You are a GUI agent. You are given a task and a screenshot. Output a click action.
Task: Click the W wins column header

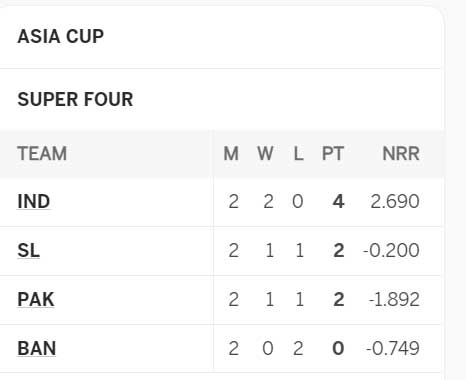point(266,154)
